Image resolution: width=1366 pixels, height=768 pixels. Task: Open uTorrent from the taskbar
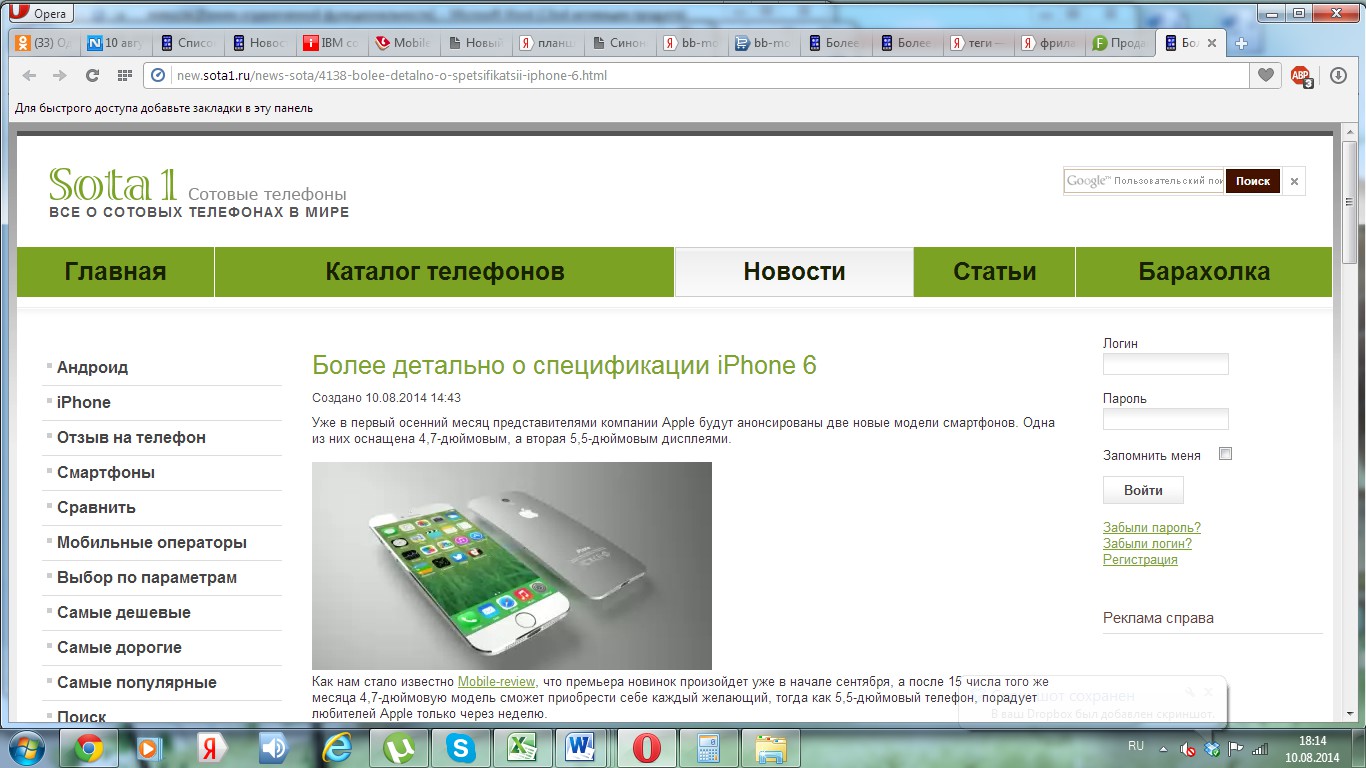tap(399, 748)
